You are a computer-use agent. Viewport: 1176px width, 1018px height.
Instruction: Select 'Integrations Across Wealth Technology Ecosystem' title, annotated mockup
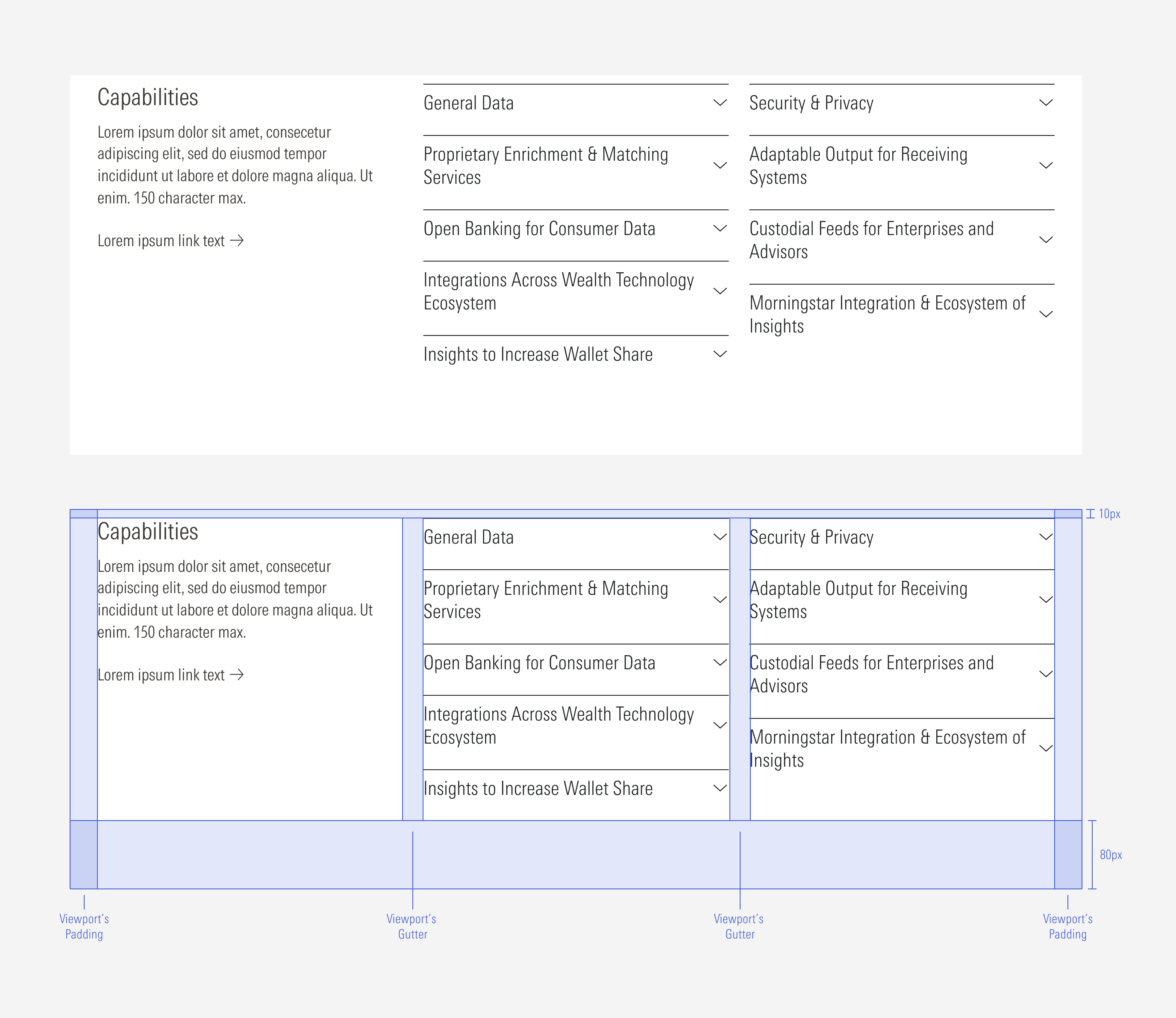[559, 725]
